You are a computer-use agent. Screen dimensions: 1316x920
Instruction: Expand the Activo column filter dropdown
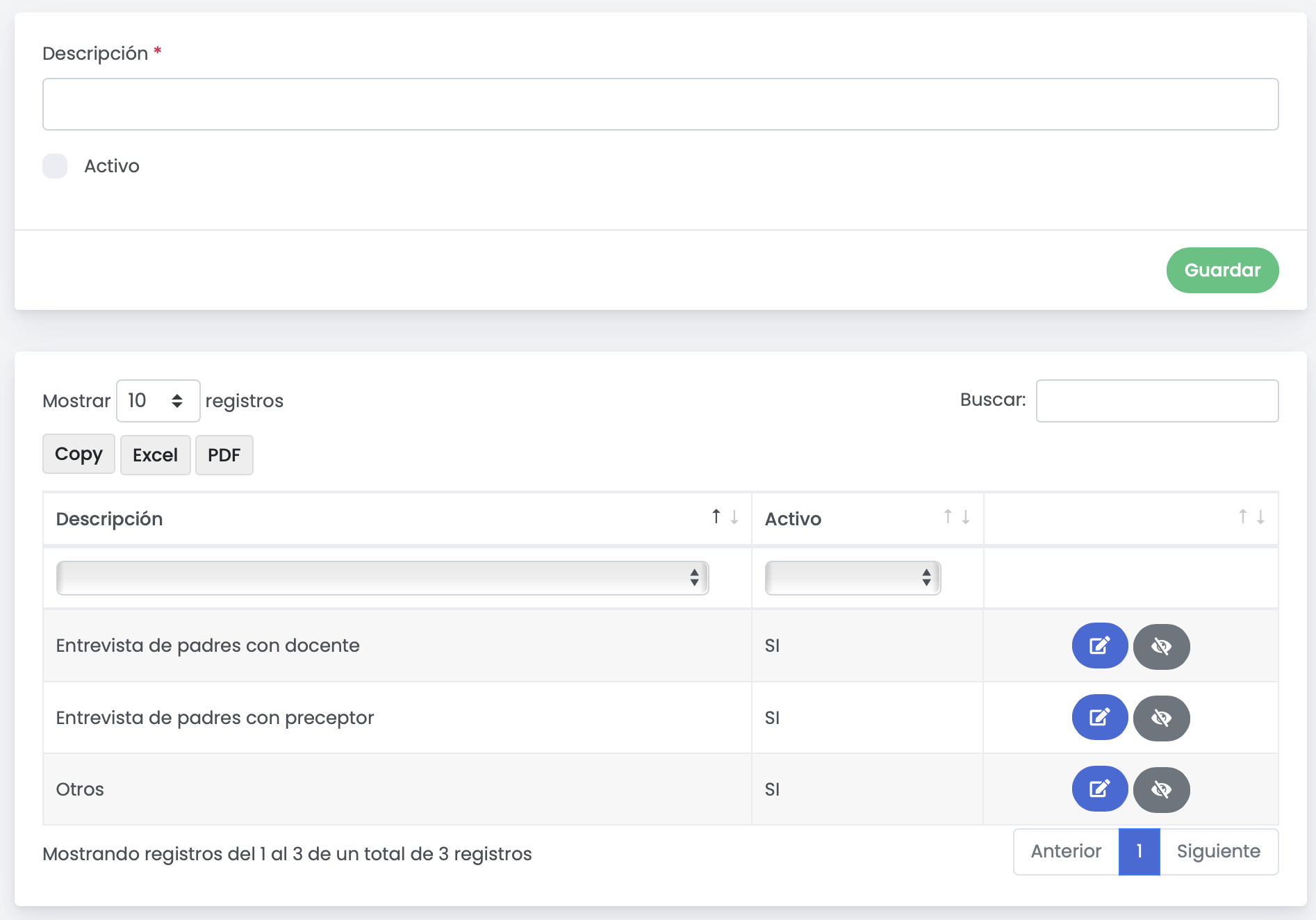coord(853,578)
